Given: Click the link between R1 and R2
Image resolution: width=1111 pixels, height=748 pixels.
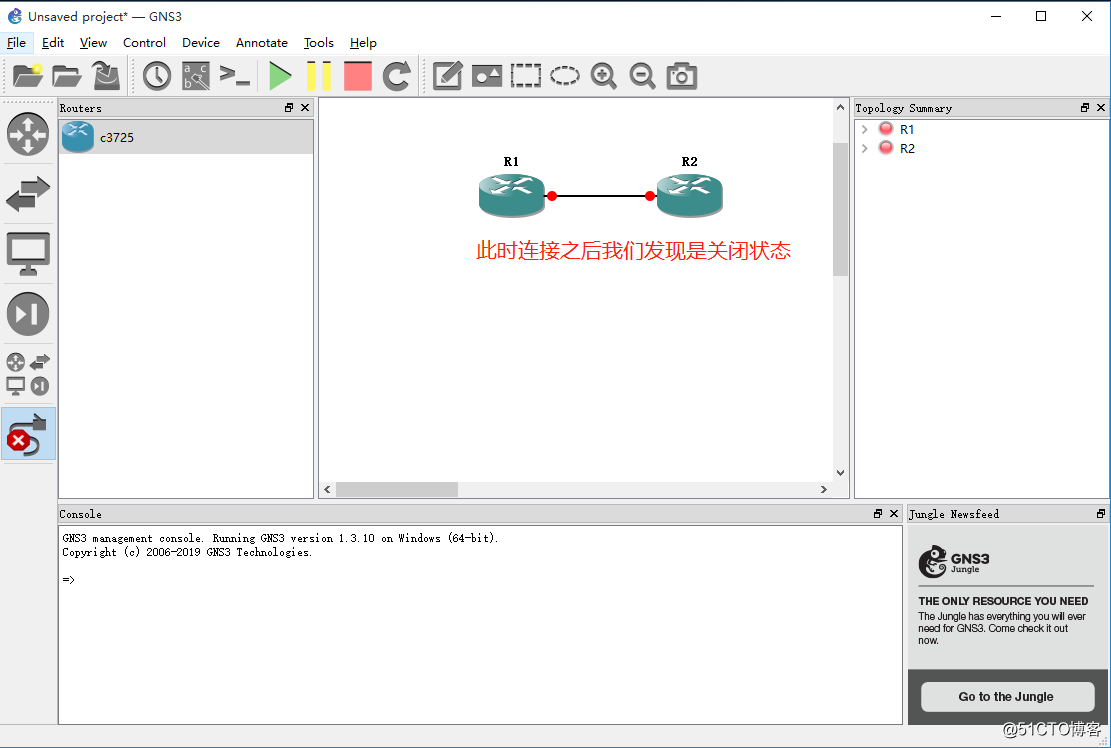Looking at the screenshot, I should (601, 196).
